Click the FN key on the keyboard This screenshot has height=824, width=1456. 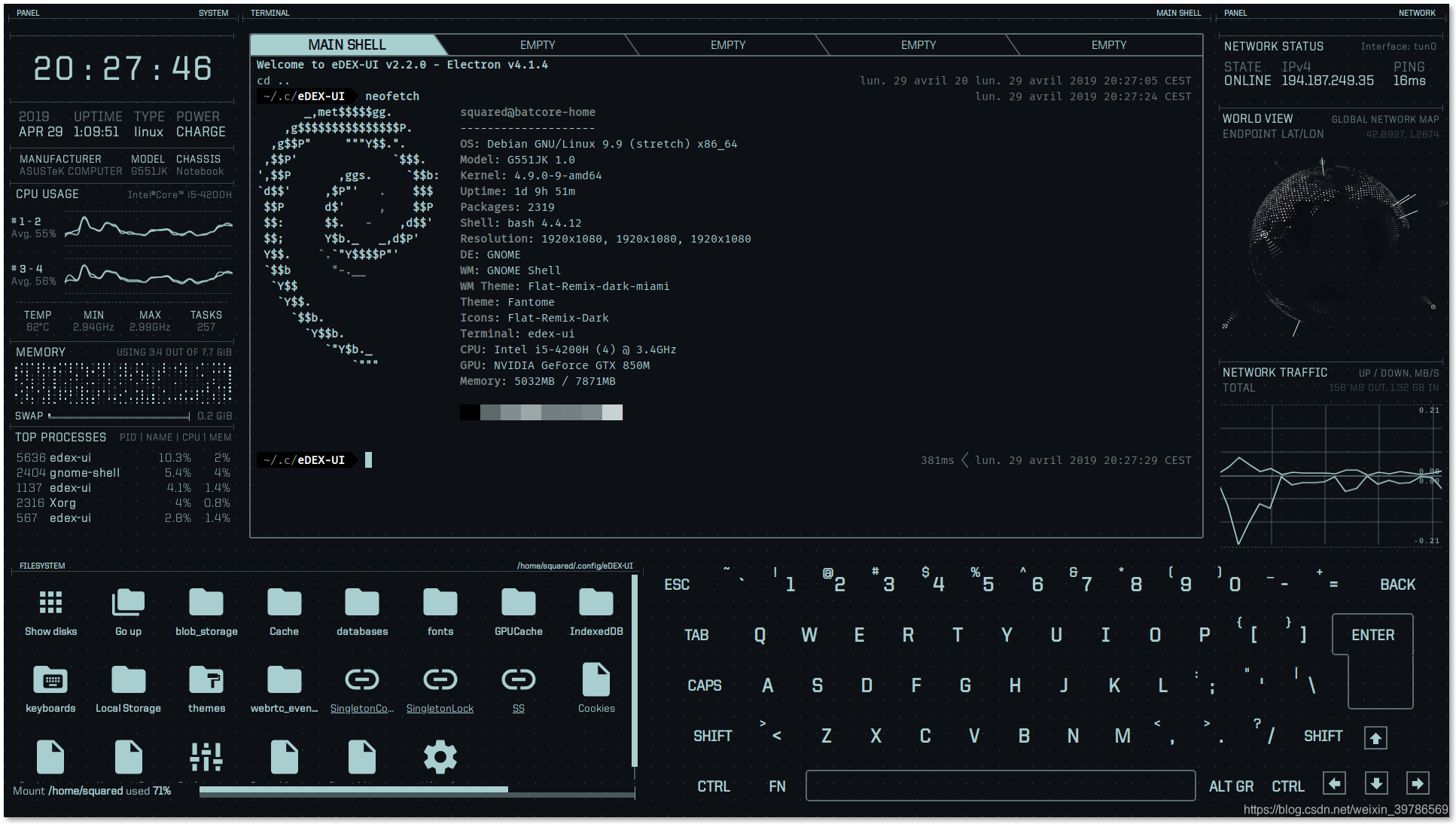click(777, 786)
